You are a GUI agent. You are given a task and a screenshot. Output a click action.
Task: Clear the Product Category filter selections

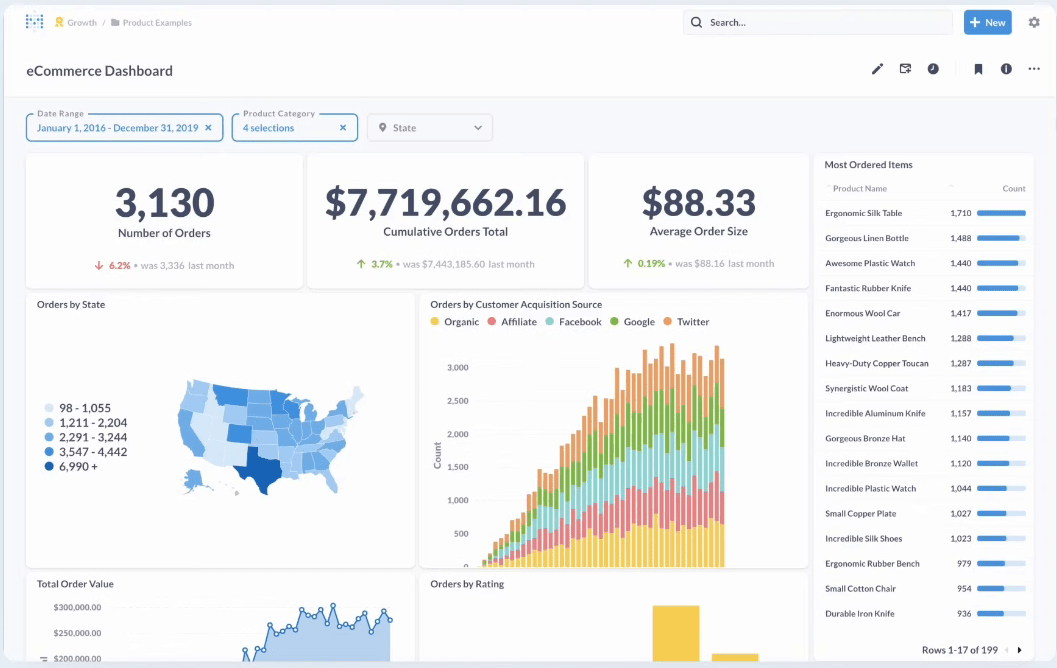click(x=343, y=128)
